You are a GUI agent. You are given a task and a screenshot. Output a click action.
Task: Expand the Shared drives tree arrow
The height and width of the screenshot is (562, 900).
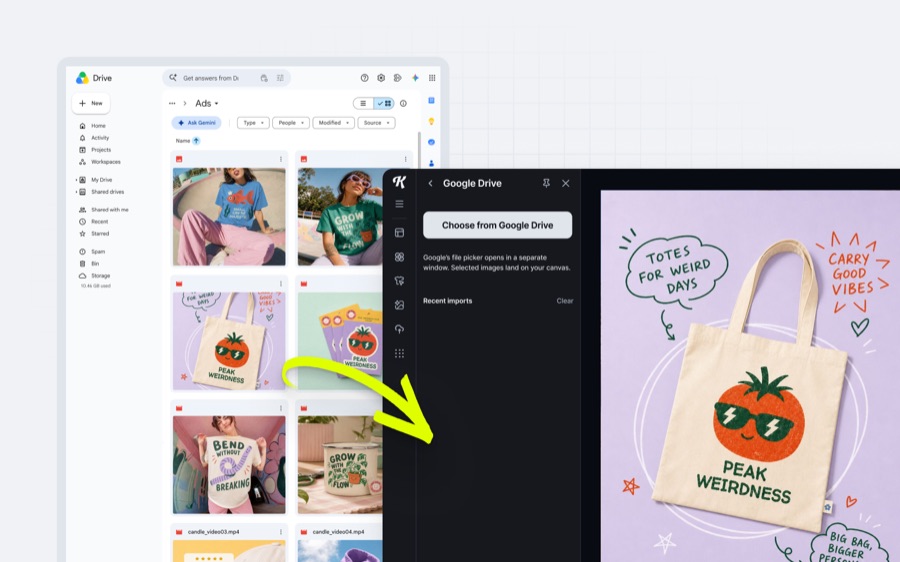76,192
